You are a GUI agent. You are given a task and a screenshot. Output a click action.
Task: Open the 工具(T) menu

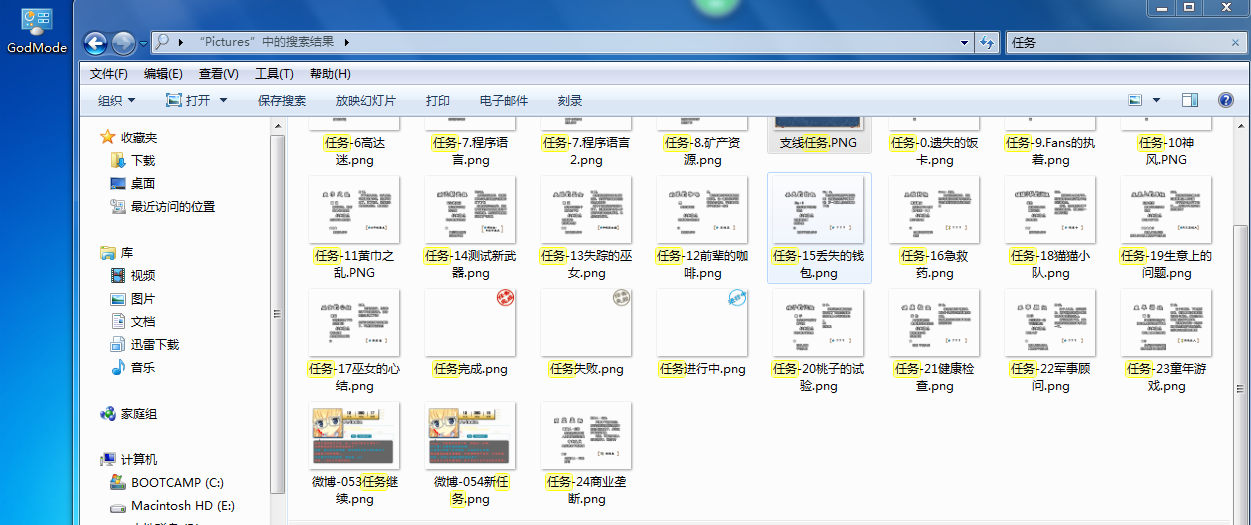(274, 74)
